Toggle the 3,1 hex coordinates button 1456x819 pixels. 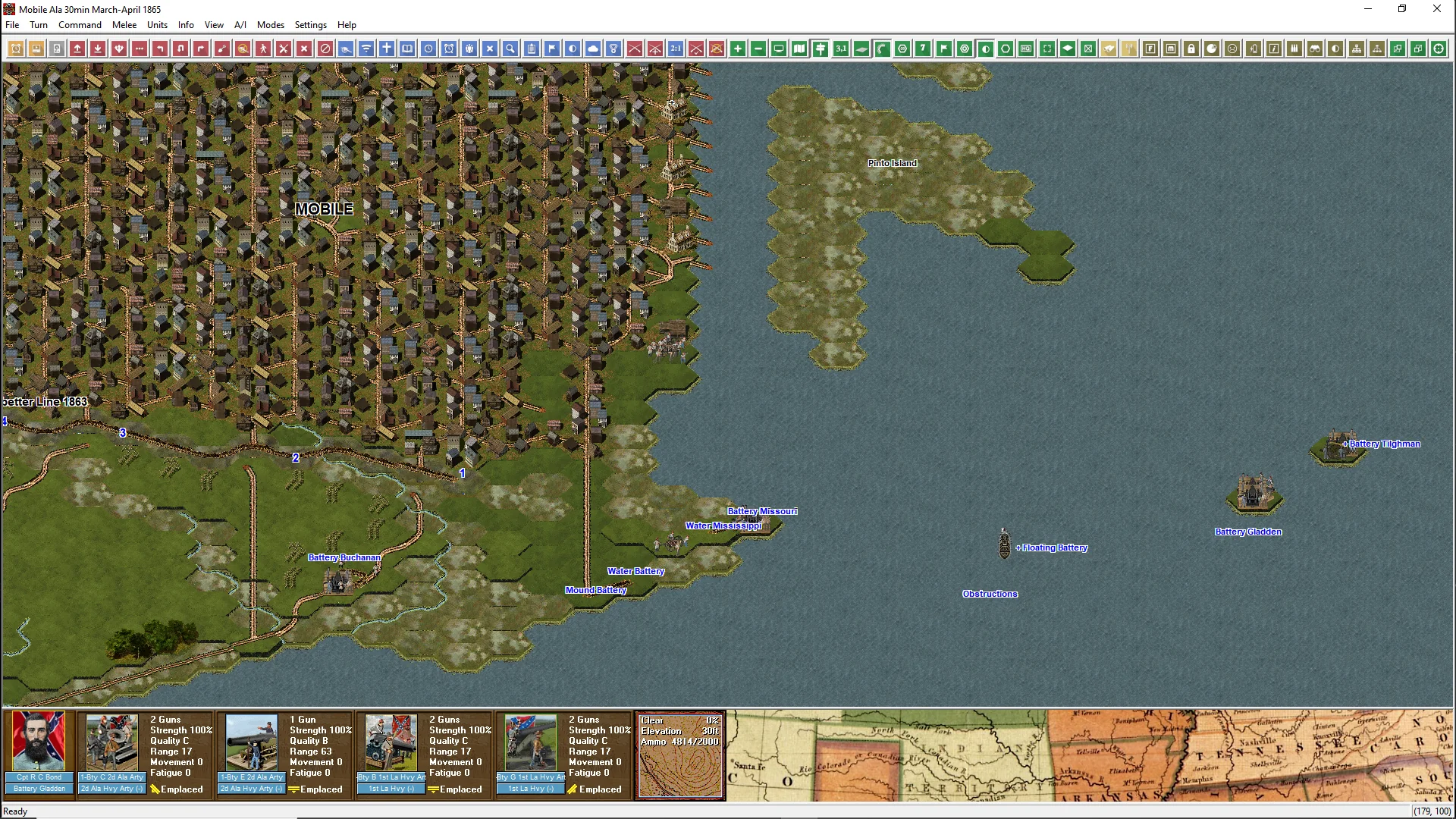841,49
